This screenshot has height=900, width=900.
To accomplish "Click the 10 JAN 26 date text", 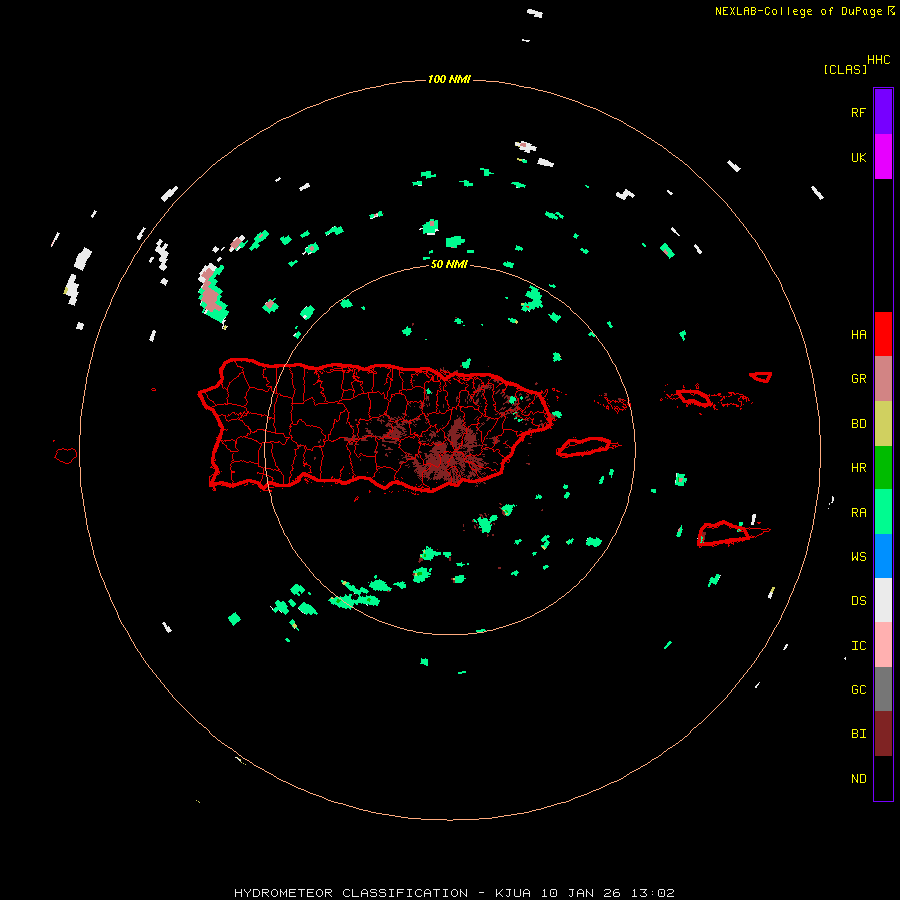I will (581, 893).
